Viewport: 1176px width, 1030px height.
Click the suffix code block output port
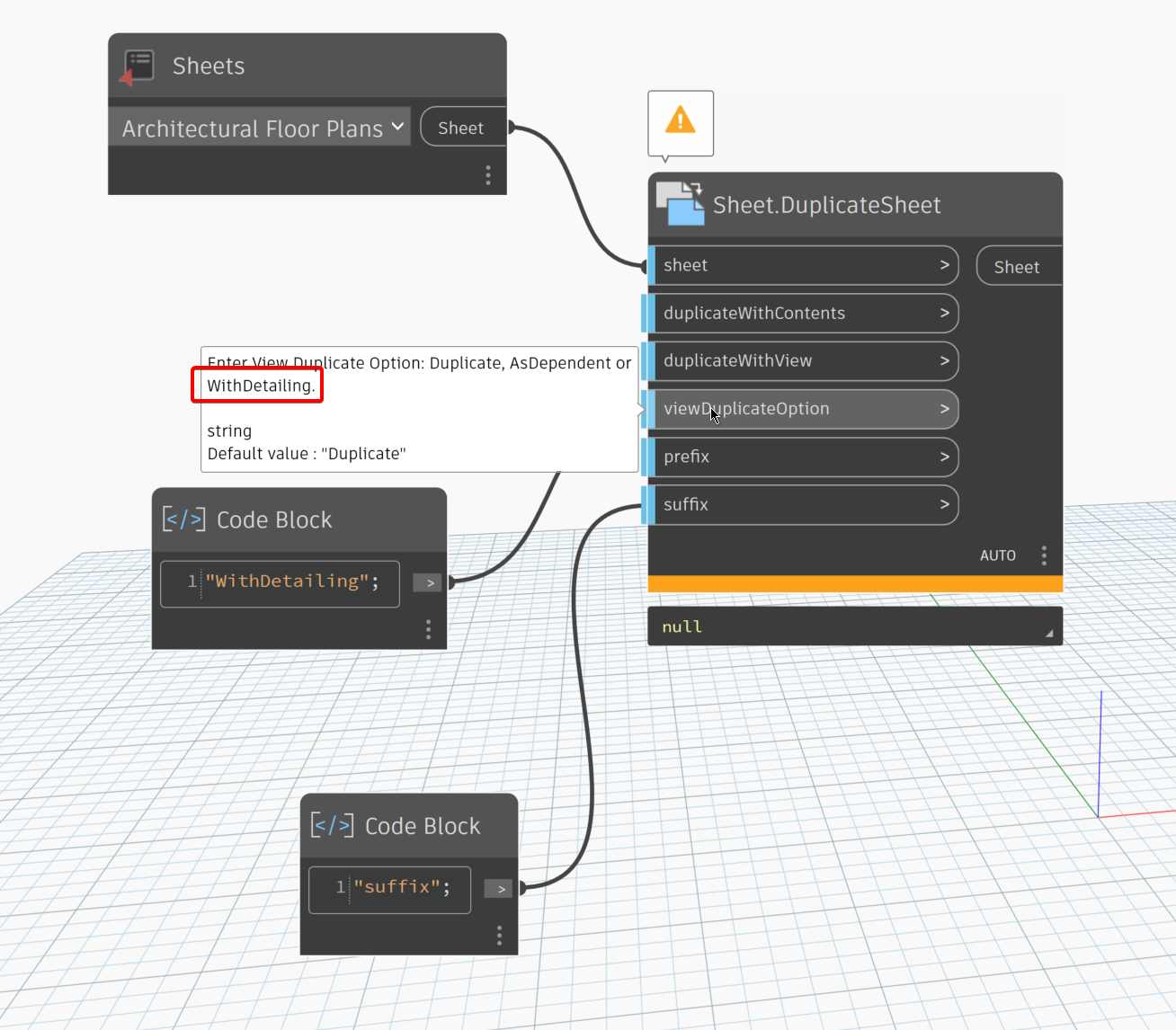pos(499,888)
